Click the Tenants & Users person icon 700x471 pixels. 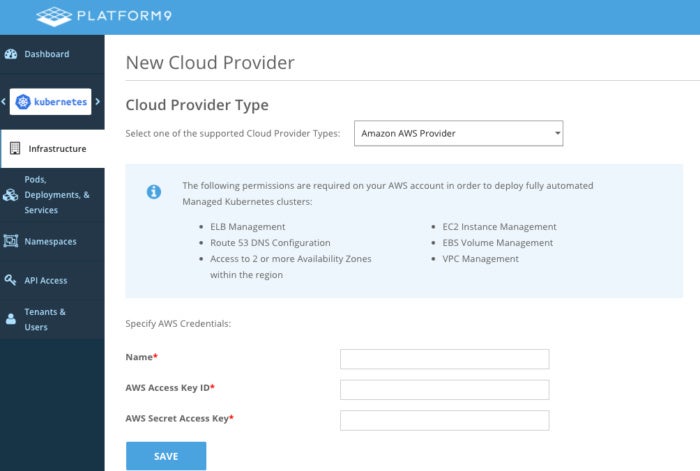coord(11,319)
